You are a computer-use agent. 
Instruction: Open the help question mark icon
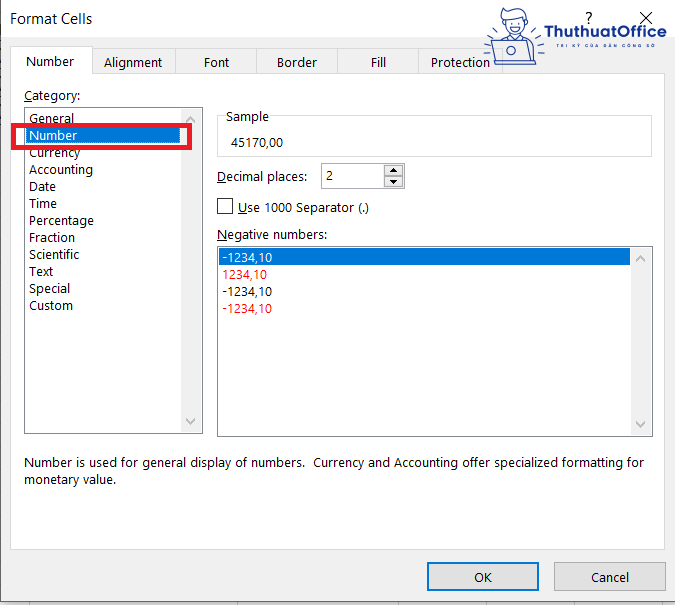(x=589, y=17)
